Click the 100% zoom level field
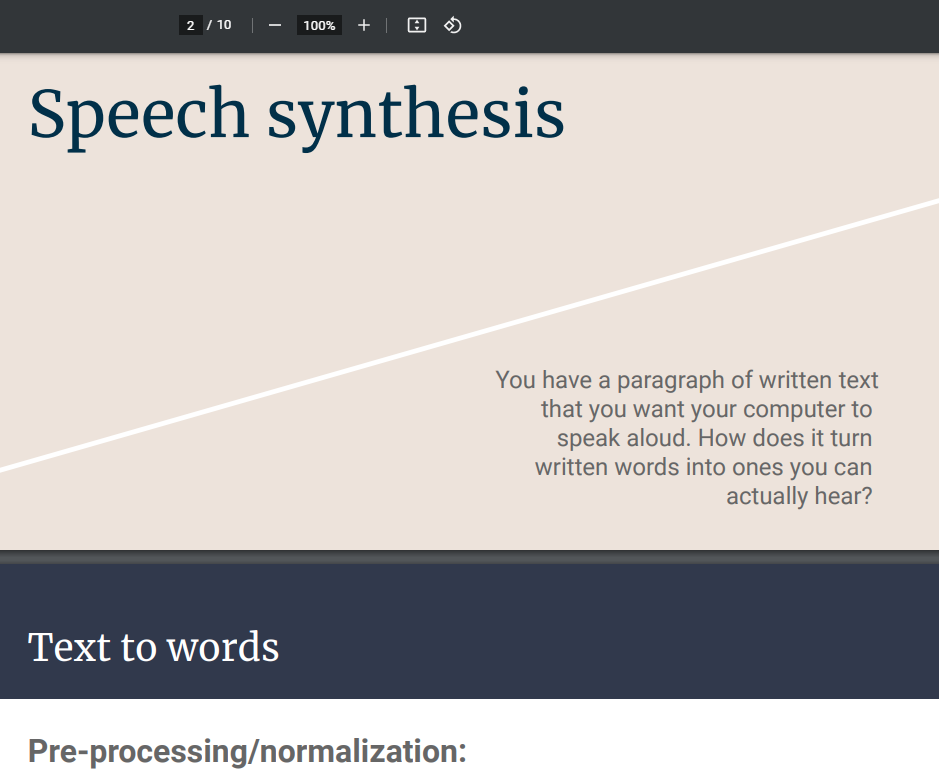Screen dimensions: 939x781 pos(319,25)
